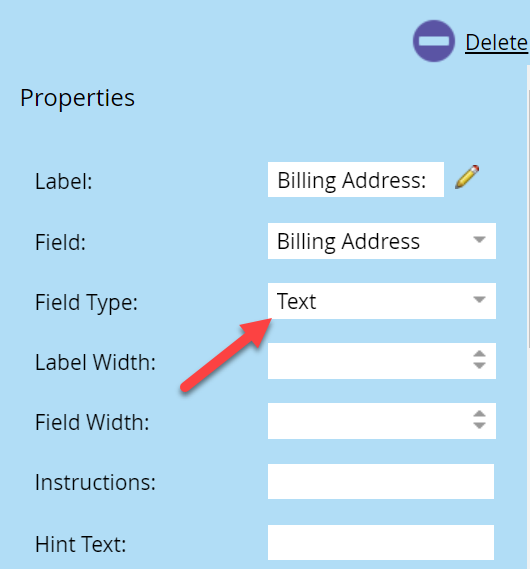The image size is (530, 569).
Task: Click the Field Type label text
Action: coord(86,303)
